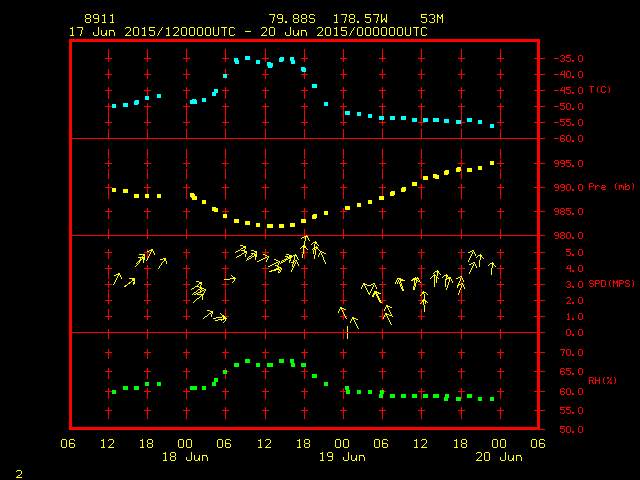Click the 60.0 humidity tick label
Image resolution: width=640 pixels, height=480 pixels.
coord(571,391)
